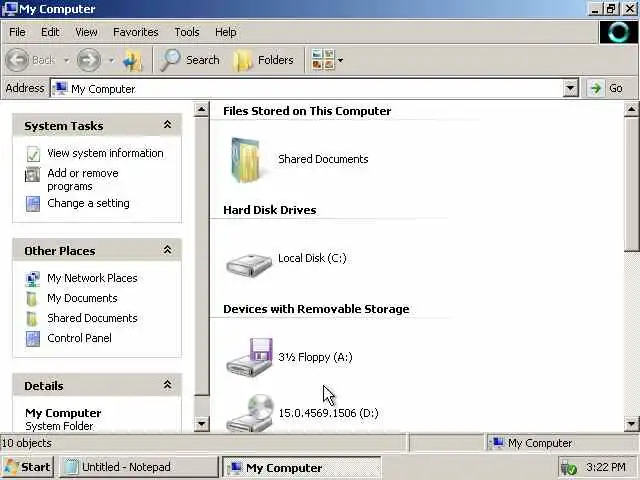Image resolution: width=640 pixels, height=480 pixels.
Task: Click the My Network Places icon
Action: tap(33, 278)
